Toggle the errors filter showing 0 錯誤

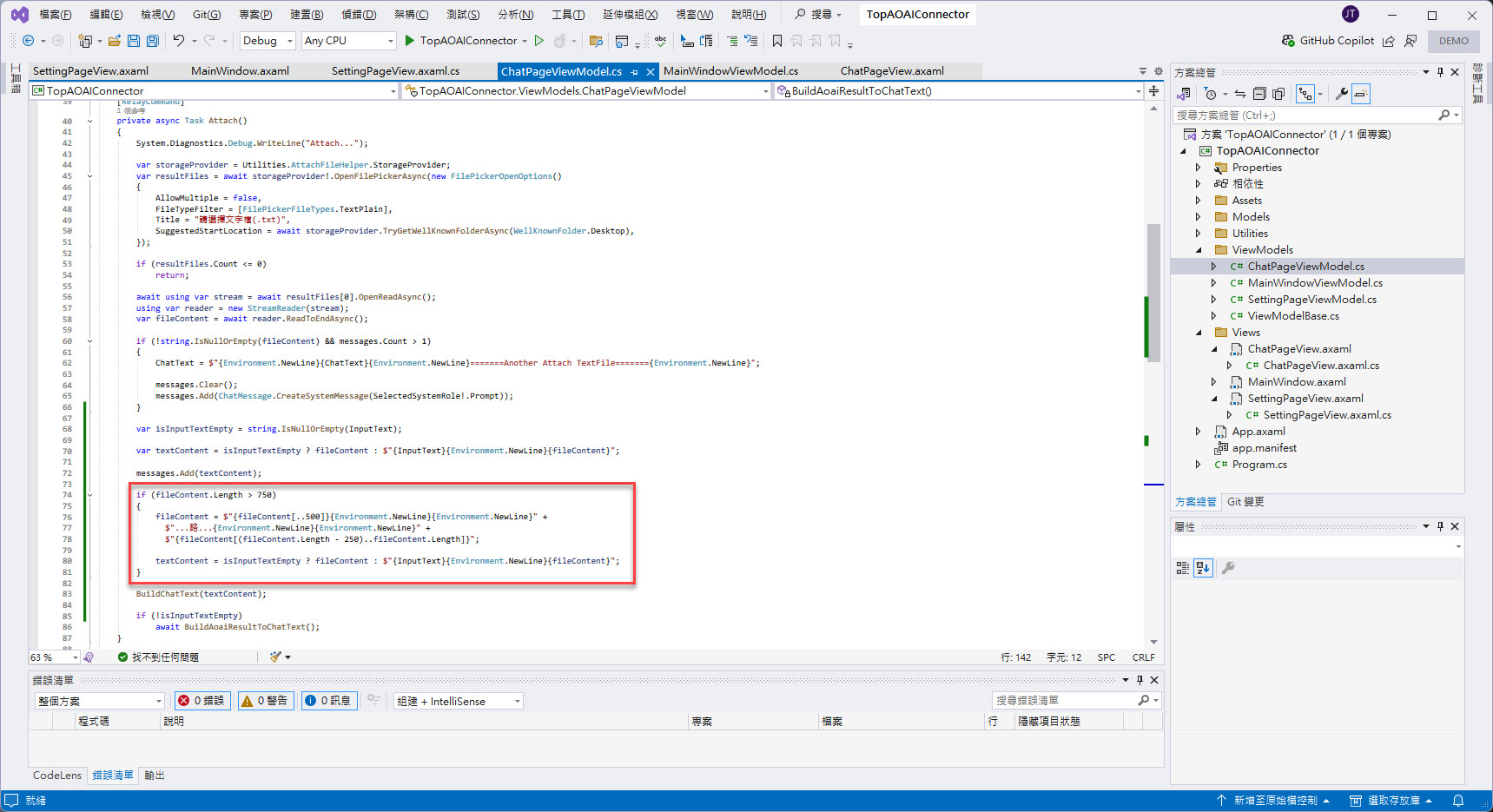click(201, 701)
